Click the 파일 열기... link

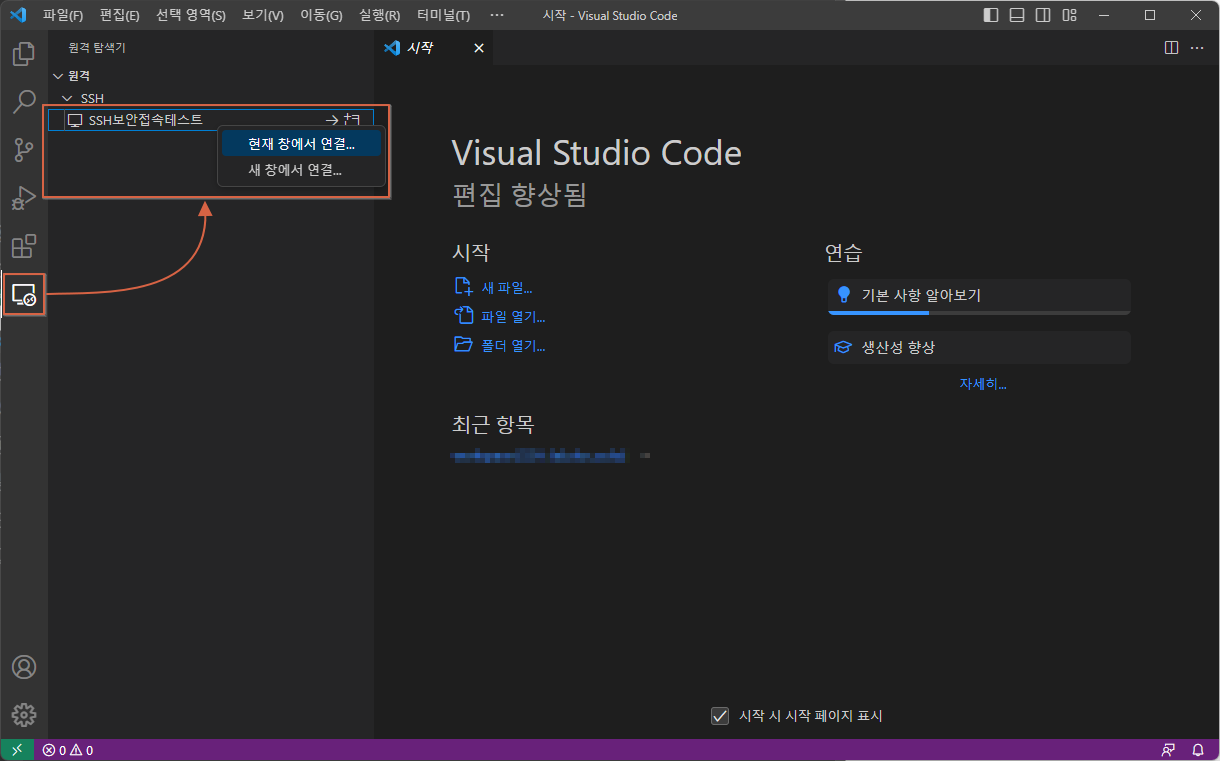pos(513,317)
